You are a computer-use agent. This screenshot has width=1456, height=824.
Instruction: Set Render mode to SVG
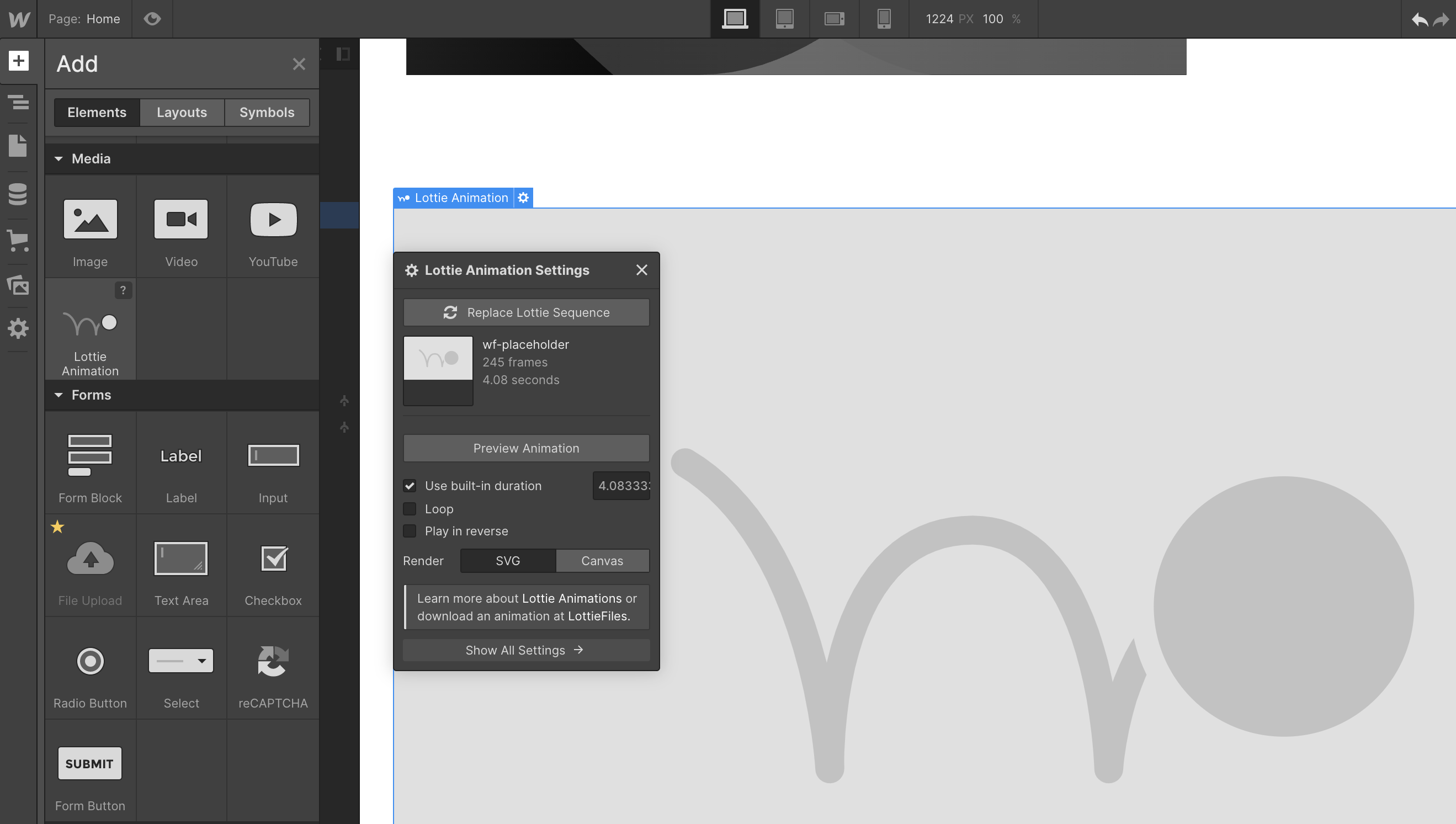508,561
